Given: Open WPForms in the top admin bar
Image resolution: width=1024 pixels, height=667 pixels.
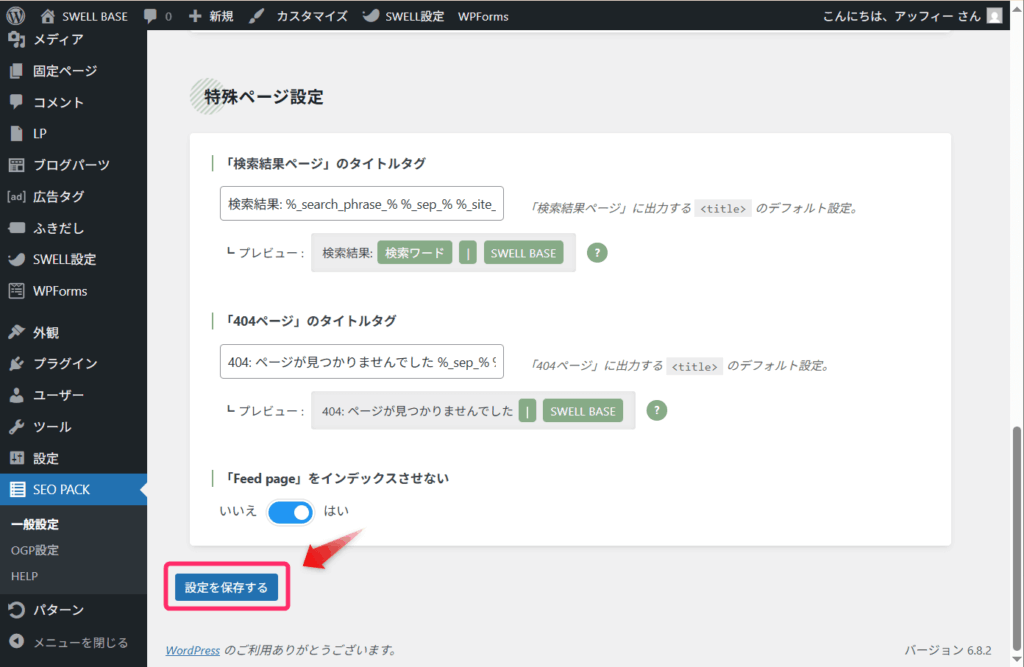Looking at the screenshot, I should (x=483, y=16).
